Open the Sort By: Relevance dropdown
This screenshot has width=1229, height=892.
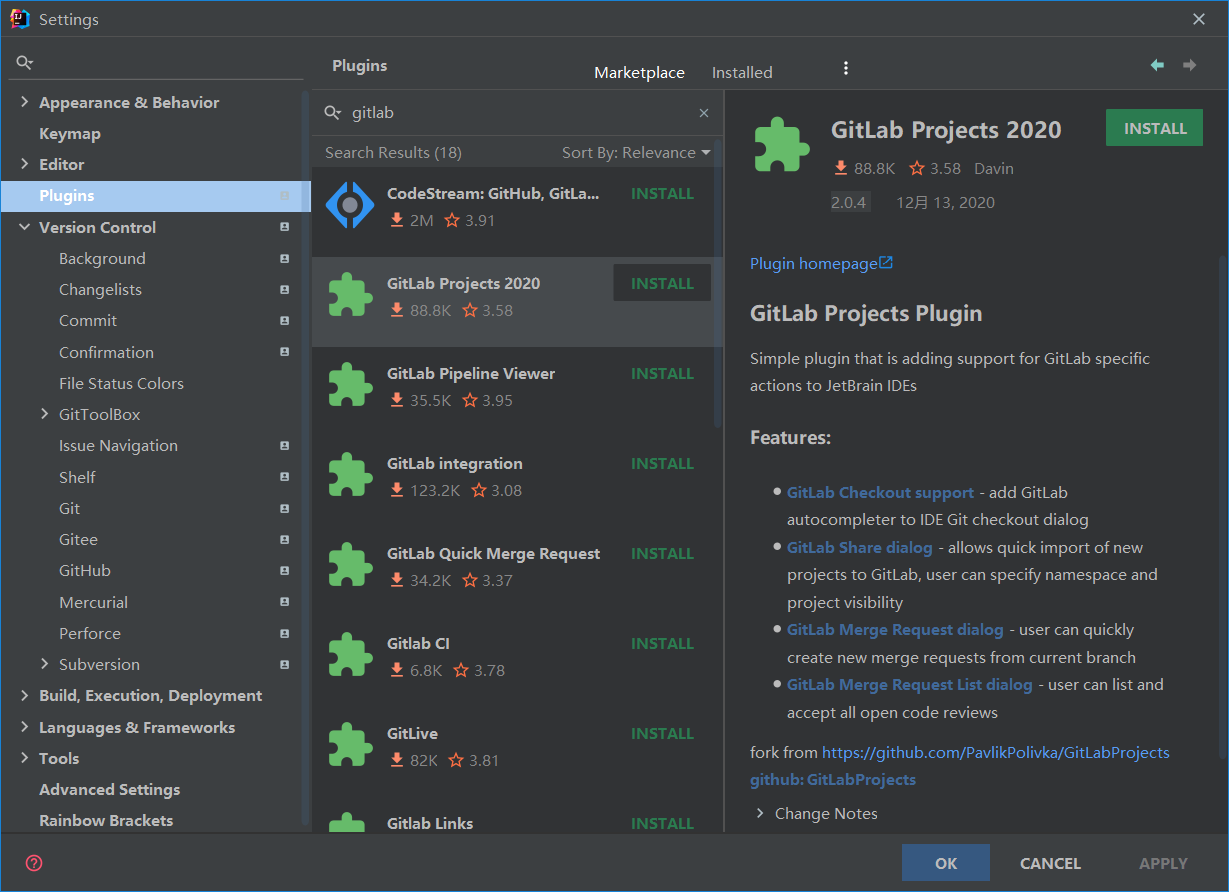click(636, 153)
